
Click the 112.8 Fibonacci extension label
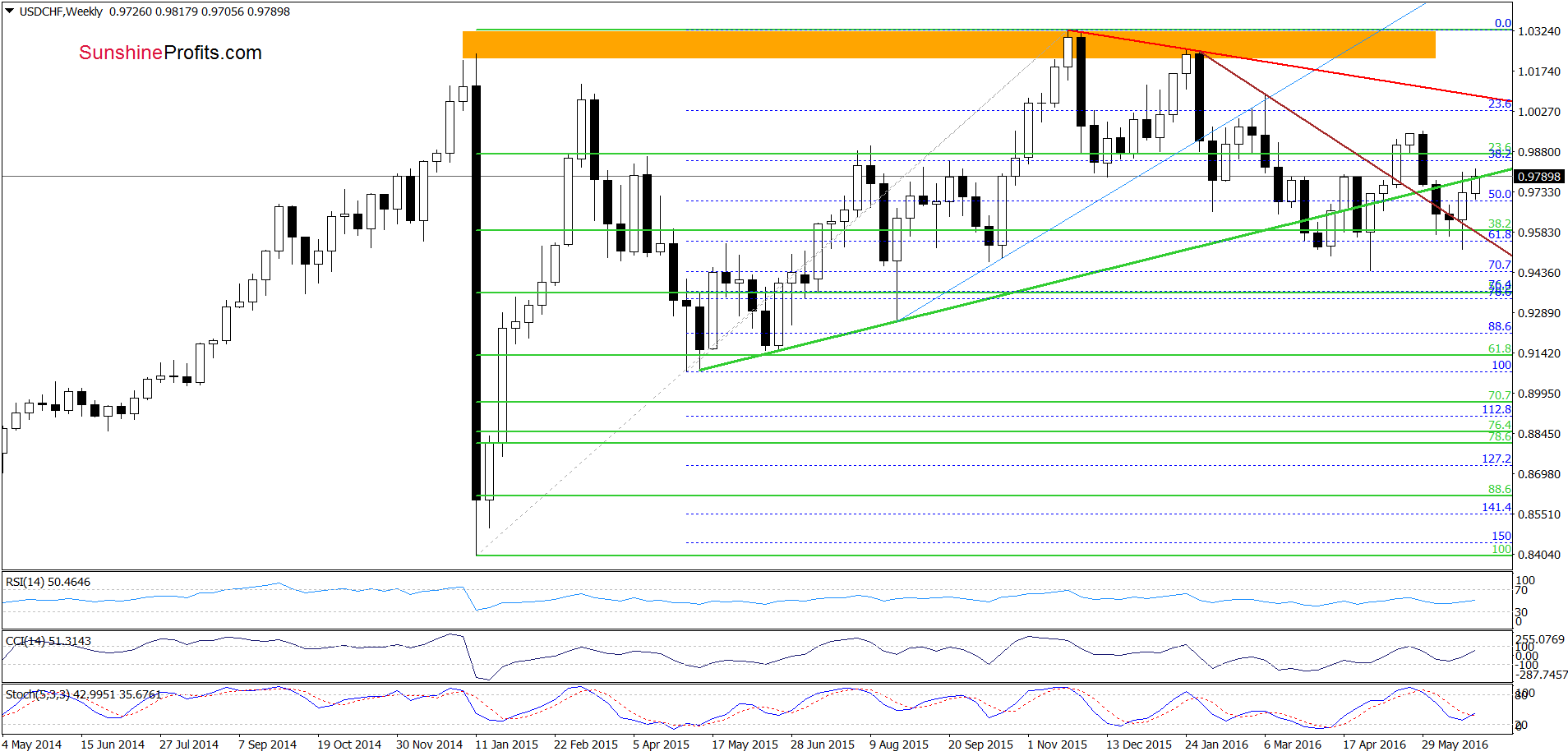click(1496, 410)
